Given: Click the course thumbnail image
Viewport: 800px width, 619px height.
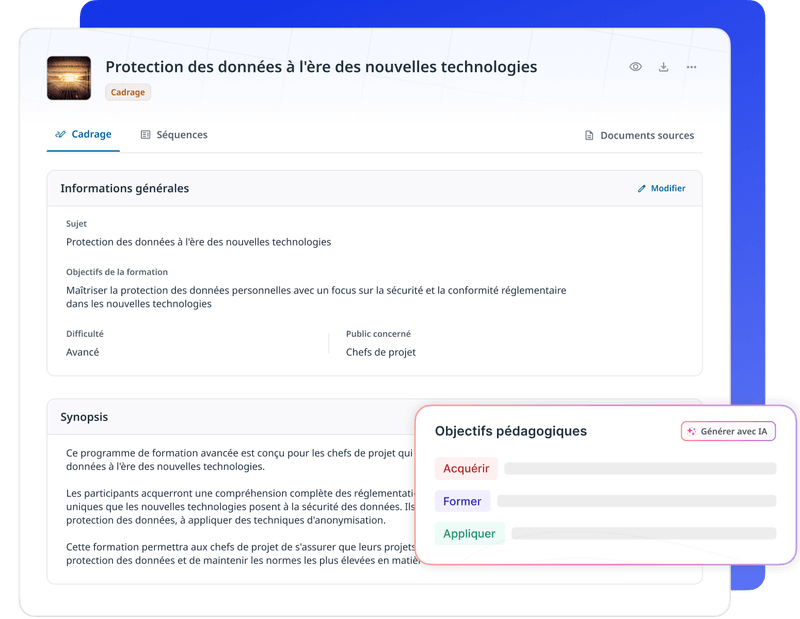Looking at the screenshot, I should 69,78.
